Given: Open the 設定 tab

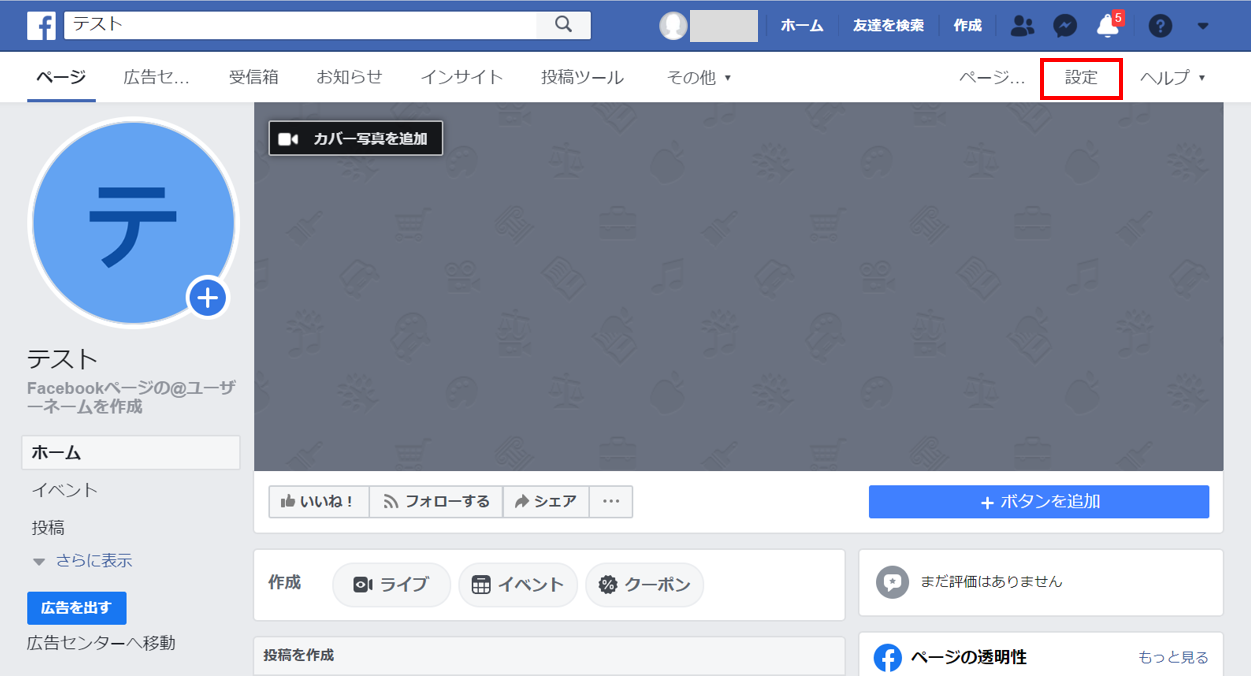Looking at the screenshot, I should tap(1081, 77).
